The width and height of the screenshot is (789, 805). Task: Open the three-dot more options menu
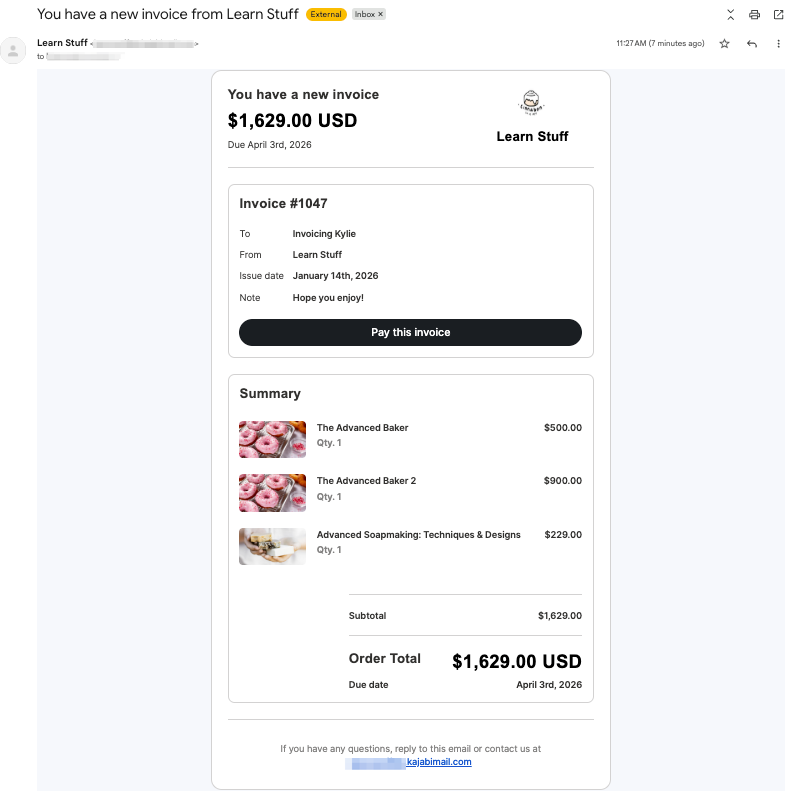tap(777, 44)
